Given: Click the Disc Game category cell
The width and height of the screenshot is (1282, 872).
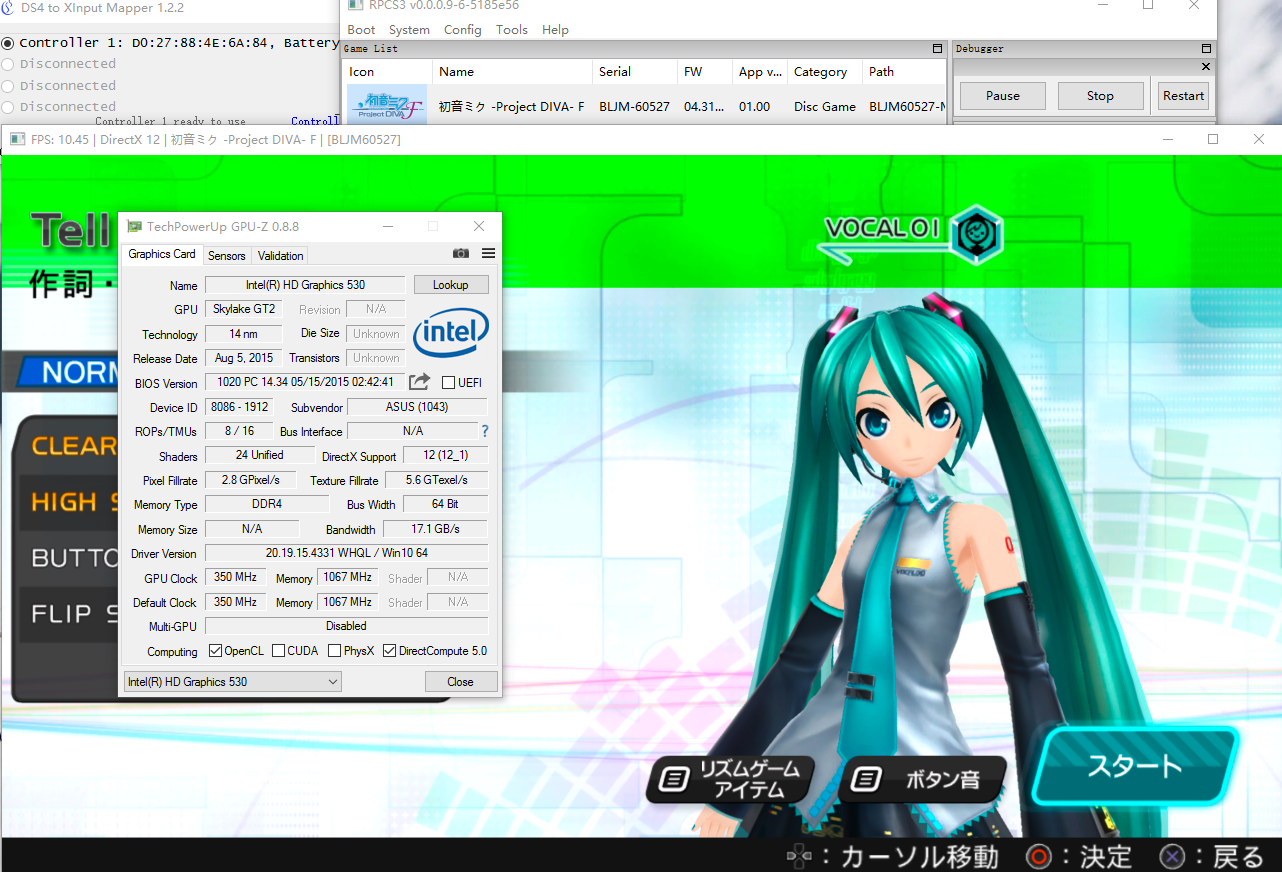Looking at the screenshot, I should tap(825, 106).
